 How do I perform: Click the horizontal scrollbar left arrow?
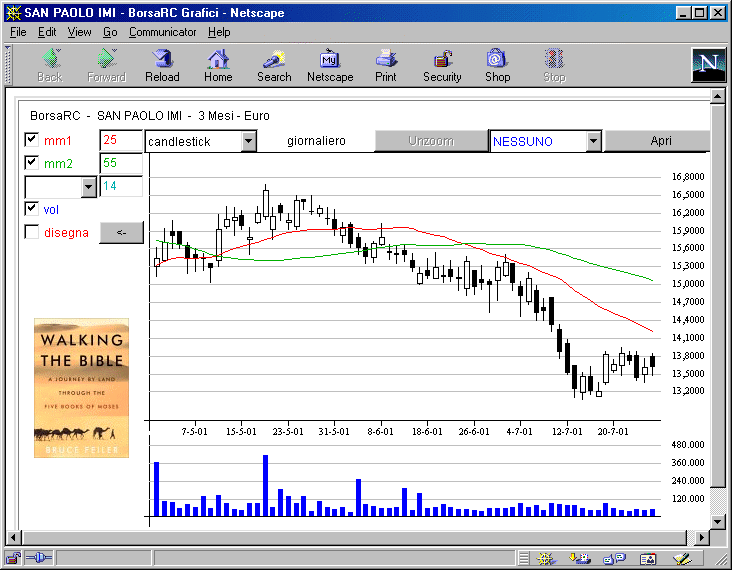13,537
